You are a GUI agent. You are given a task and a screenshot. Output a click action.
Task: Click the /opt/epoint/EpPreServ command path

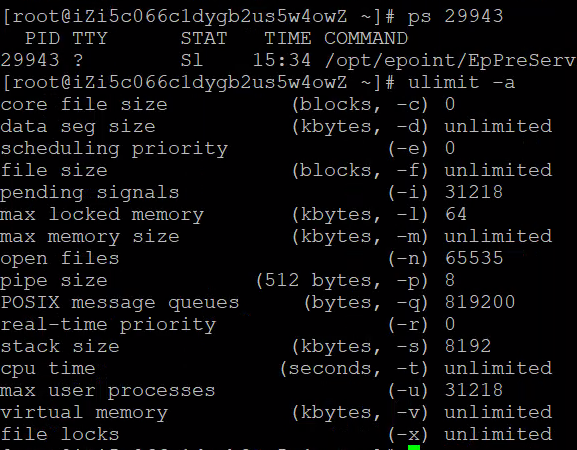pyautogui.click(x=450, y=61)
